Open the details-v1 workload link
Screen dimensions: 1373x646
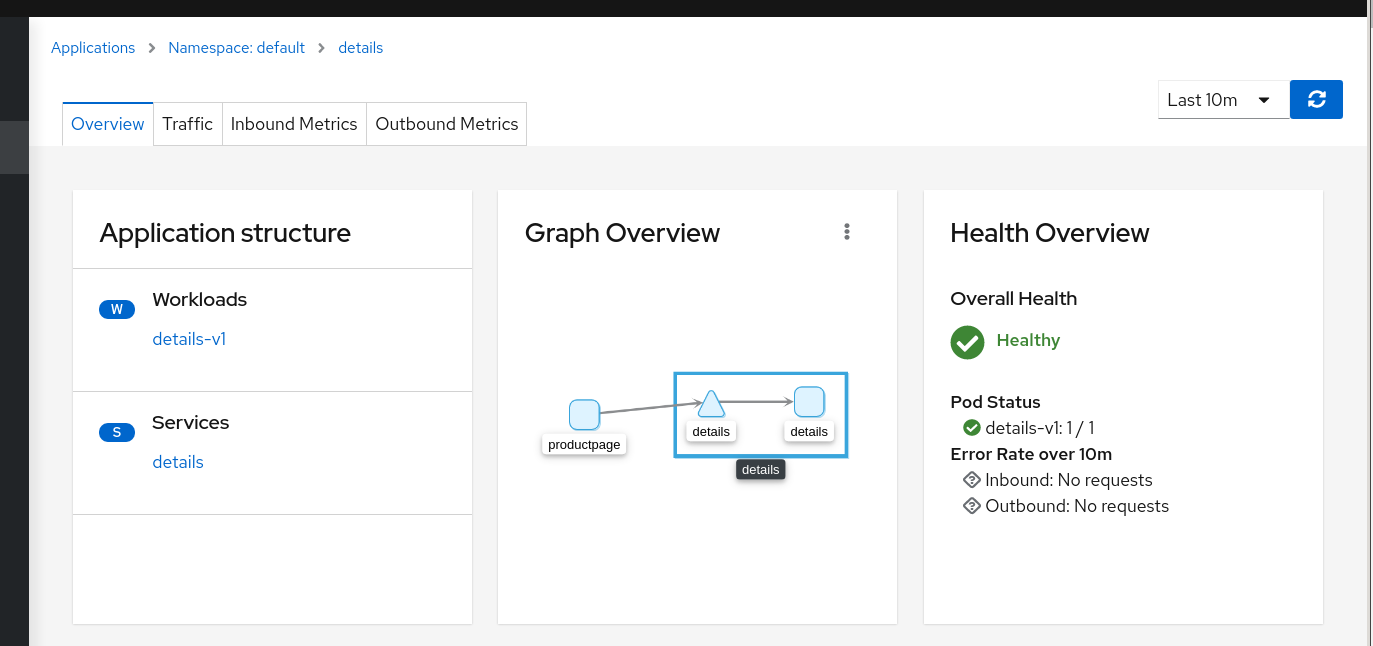(x=189, y=339)
